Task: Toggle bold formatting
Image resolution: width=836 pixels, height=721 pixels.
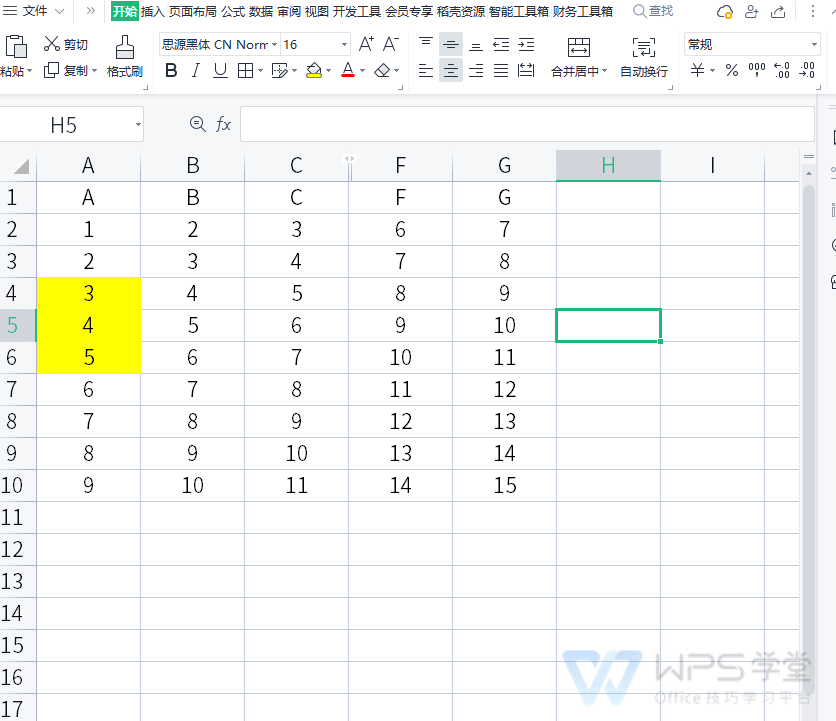Action: (x=171, y=70)
